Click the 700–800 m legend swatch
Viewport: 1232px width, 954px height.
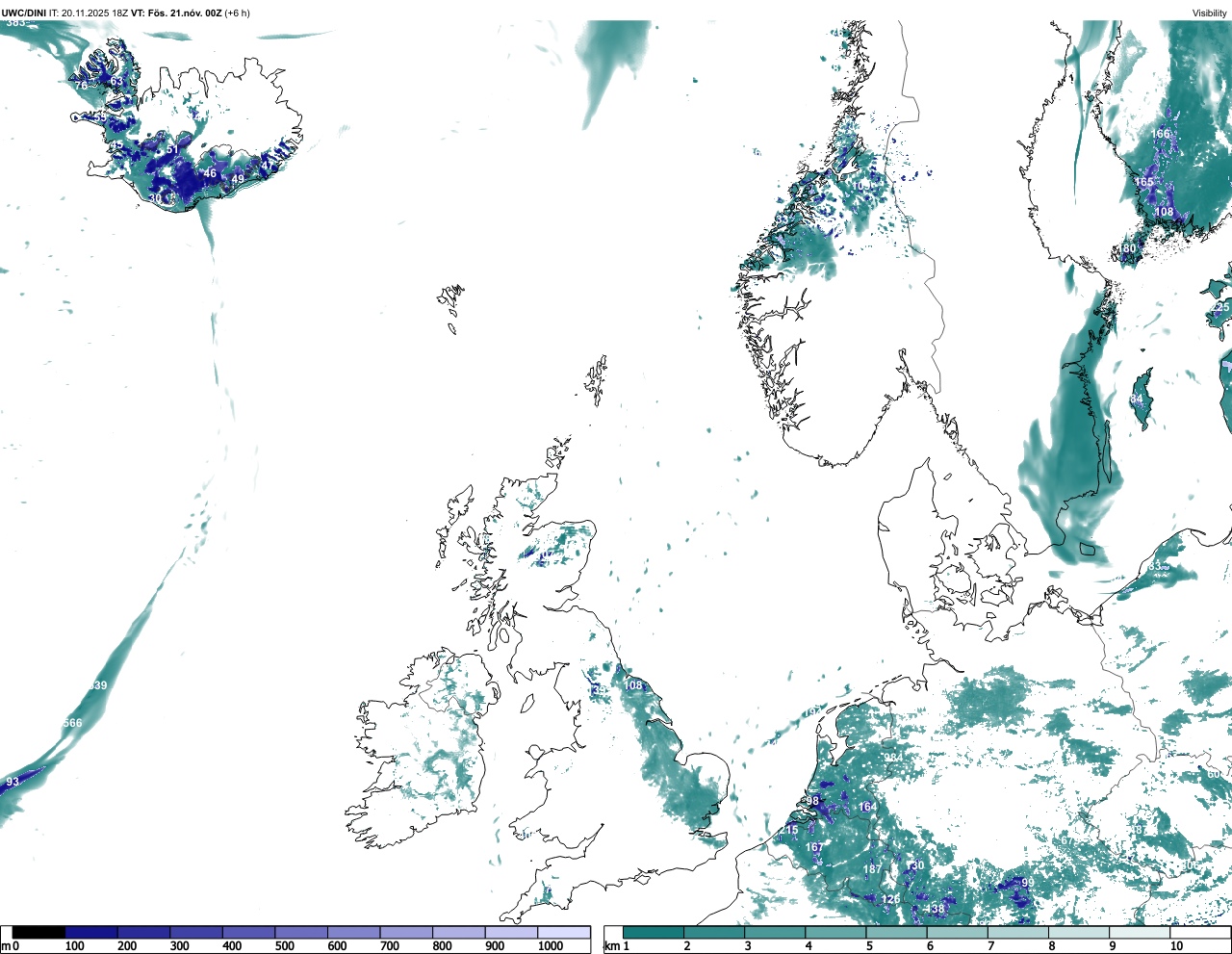[406, 933]
